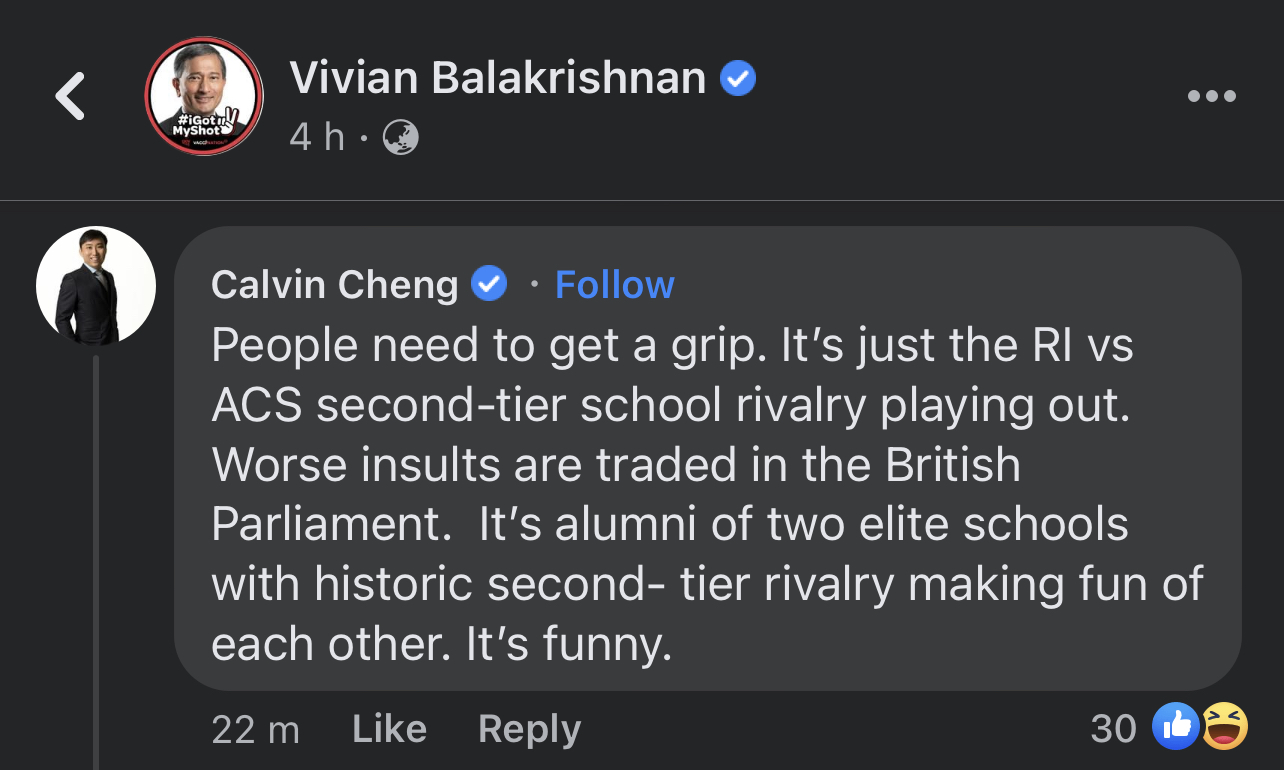The image size is (1284, 770).
Task: Tap the 22 m comment timestamp
Action: pos(255,729)
